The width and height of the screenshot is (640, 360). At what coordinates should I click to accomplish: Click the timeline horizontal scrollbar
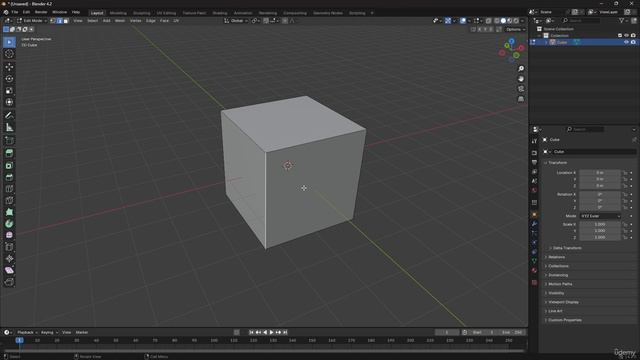[264, 351]
